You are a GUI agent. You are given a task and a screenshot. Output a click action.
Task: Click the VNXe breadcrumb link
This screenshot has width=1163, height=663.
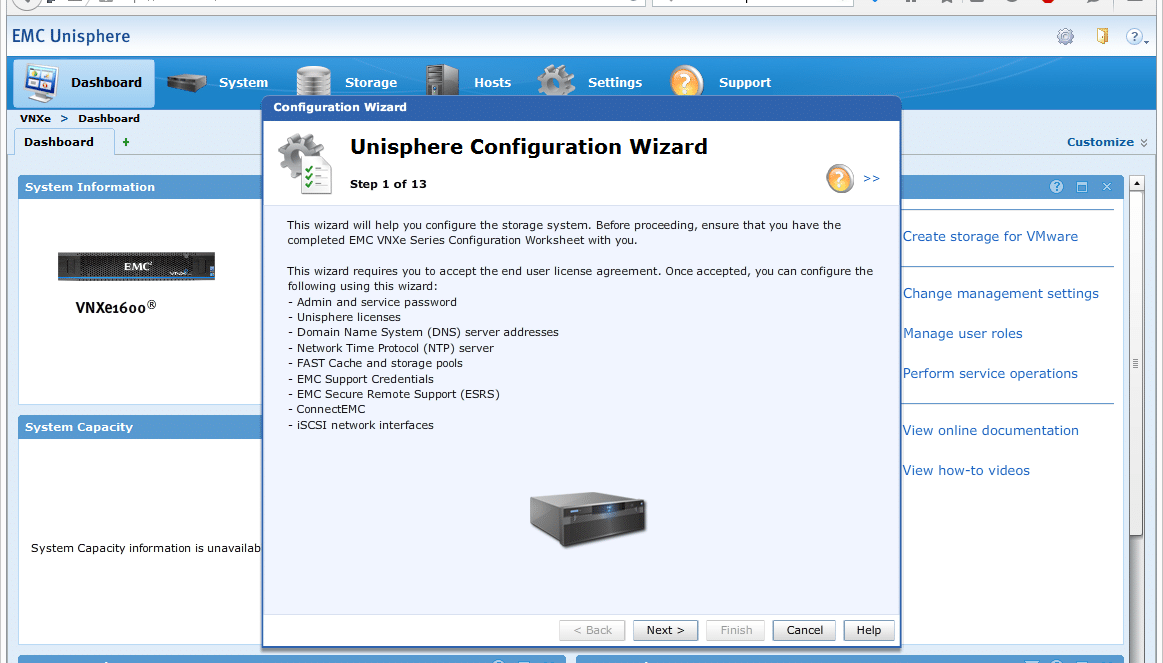36,119
